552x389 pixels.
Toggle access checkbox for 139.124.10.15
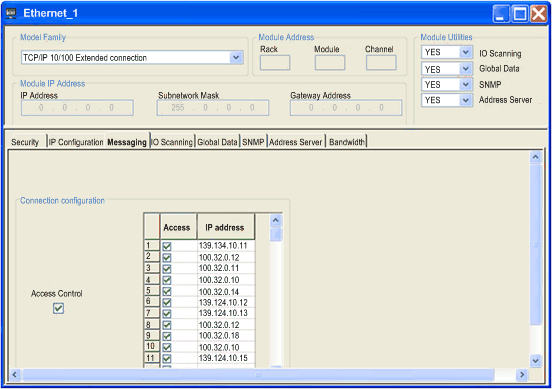coord(167,358)
